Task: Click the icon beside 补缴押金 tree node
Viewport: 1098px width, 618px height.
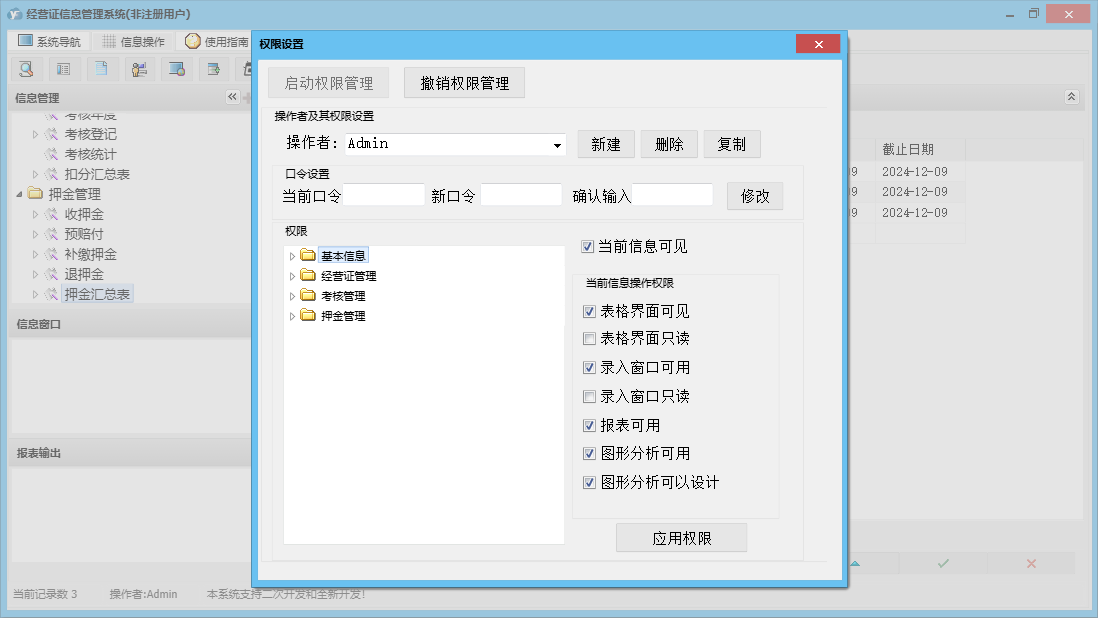Action: pos(51,254)
